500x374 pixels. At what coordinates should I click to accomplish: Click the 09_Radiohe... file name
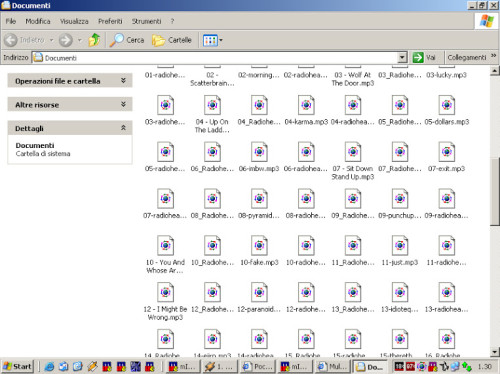(x=353, y=216)
